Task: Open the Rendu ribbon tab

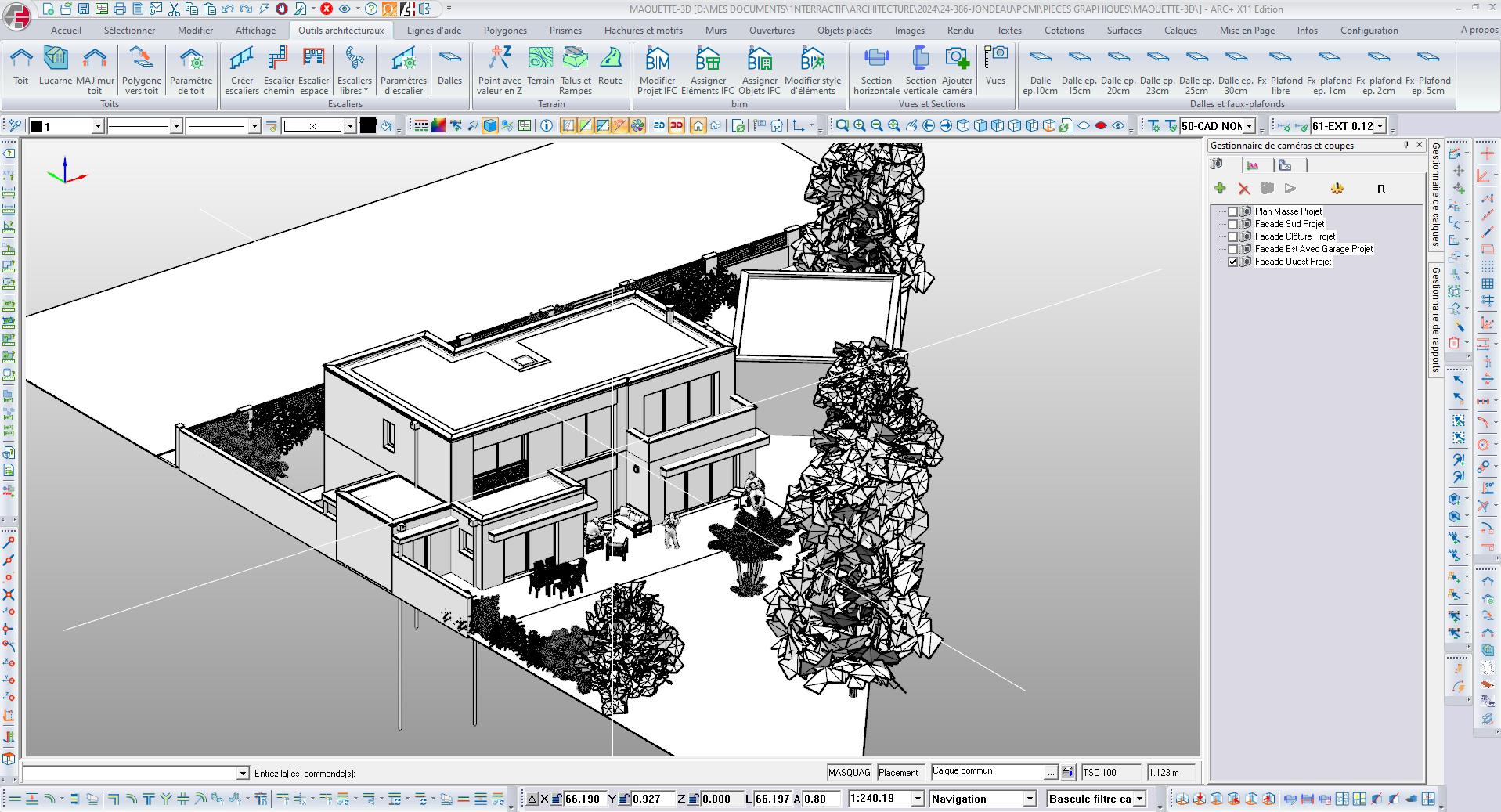Action: click(960, 31)
